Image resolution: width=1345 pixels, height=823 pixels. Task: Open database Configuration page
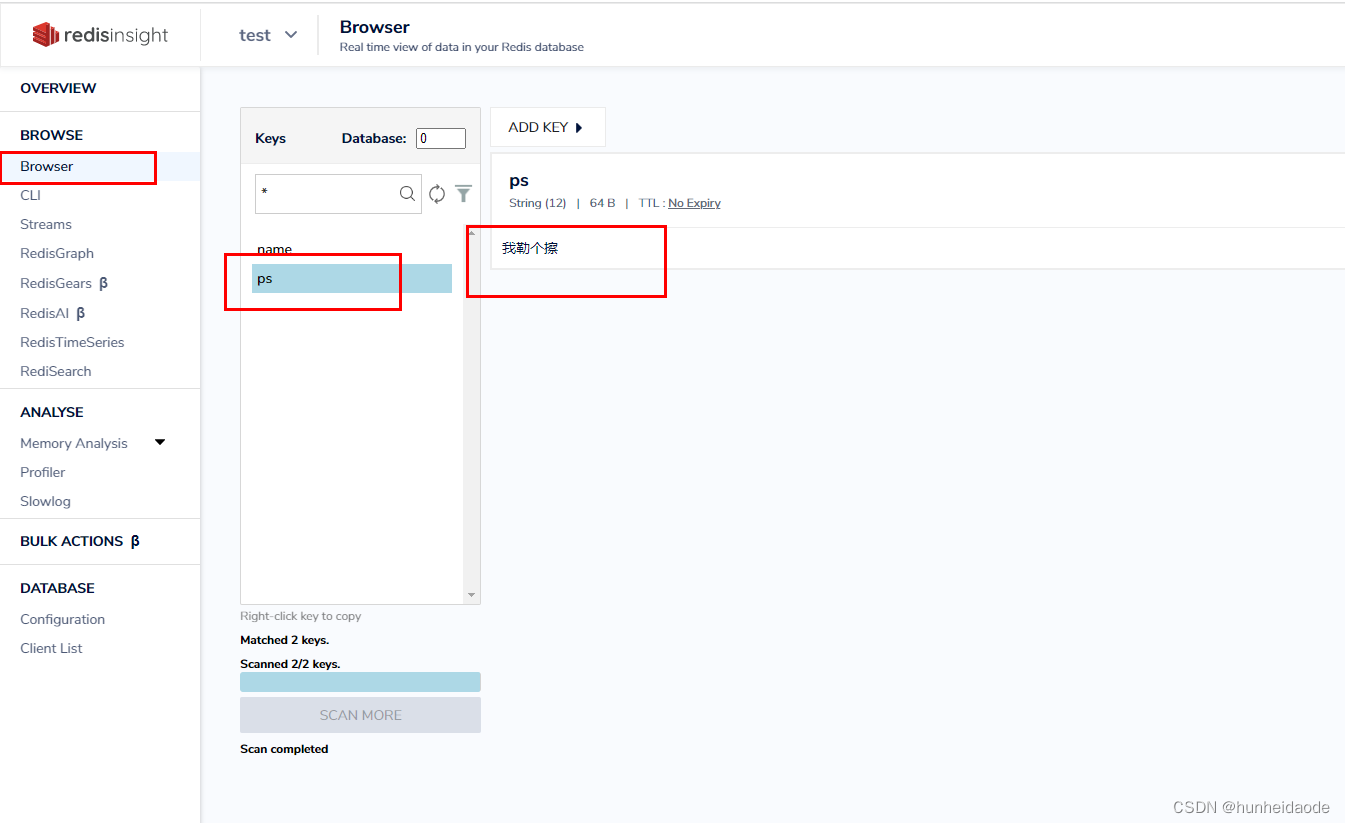tap(62, 619)
